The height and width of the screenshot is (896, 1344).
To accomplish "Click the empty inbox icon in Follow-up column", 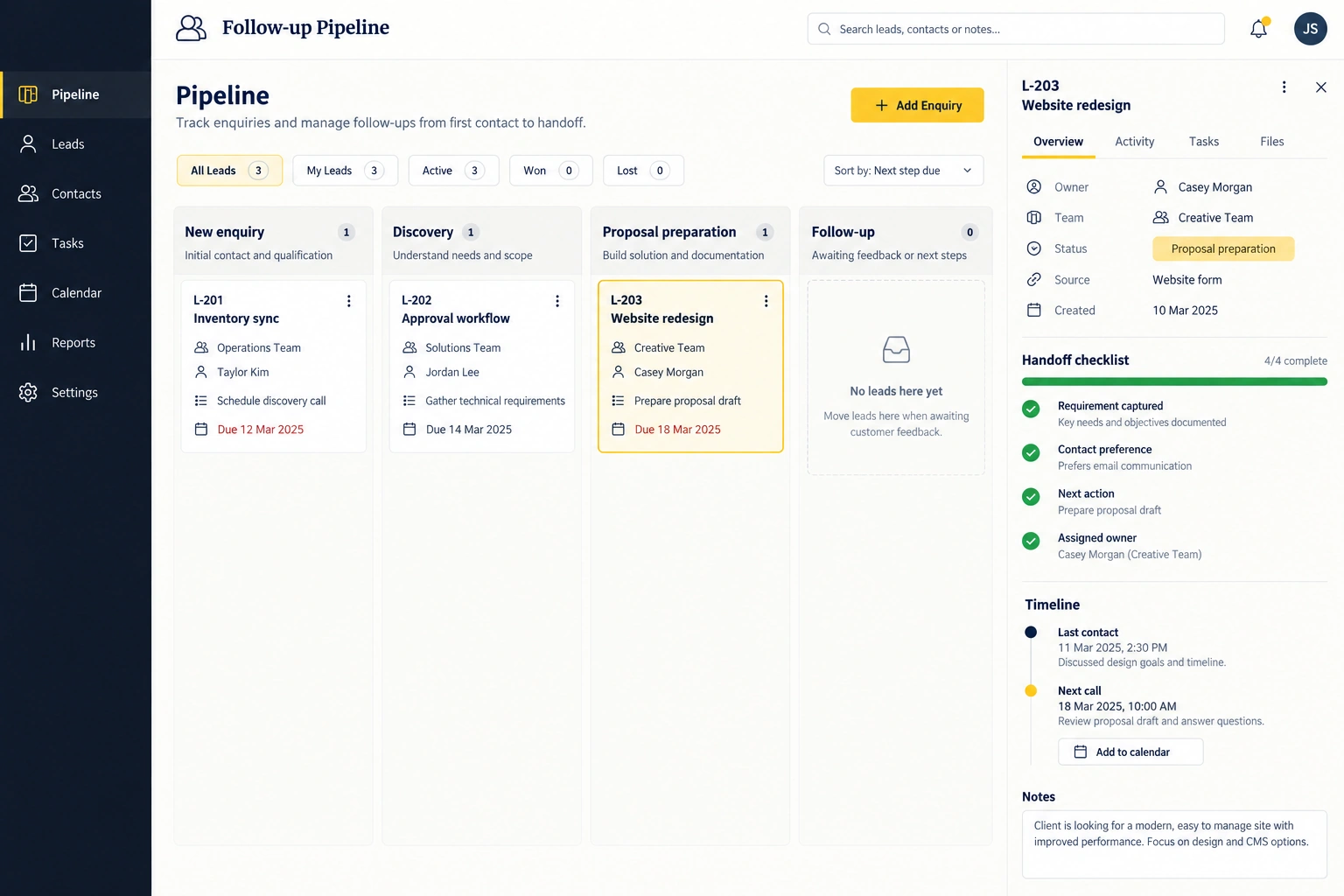I will pyautogui.click(x=896, y=350).
